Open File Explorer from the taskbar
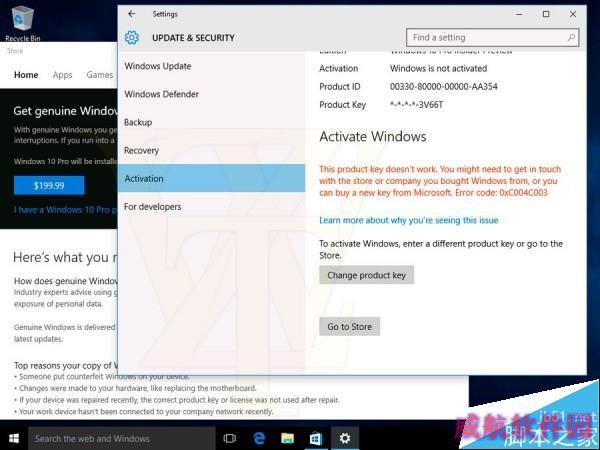Image resolution: width=600 pixels, height=450 pixels. pyautogui.click(x=287, y=439)
